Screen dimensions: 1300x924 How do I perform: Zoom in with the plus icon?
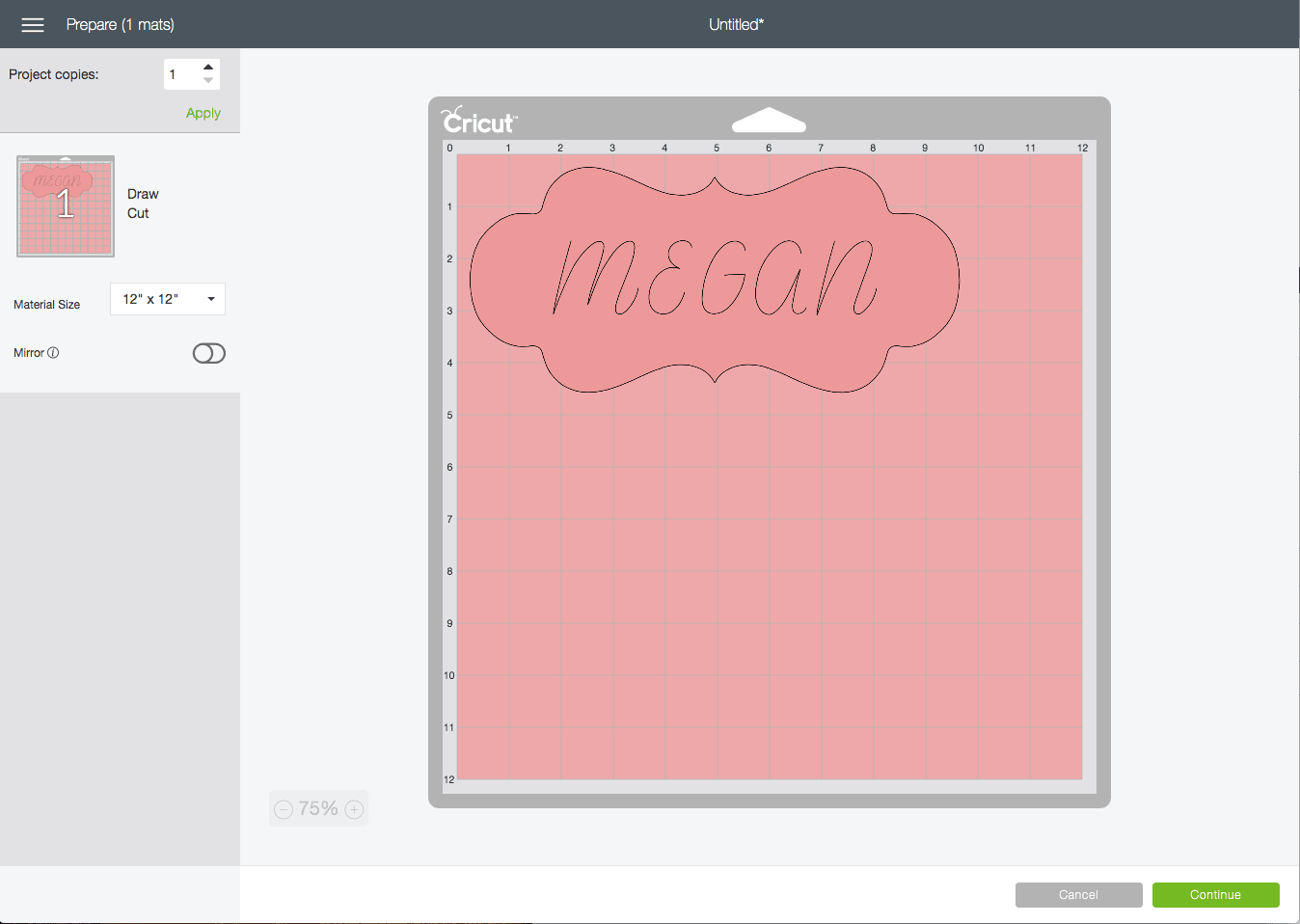[x=354, y=809]
